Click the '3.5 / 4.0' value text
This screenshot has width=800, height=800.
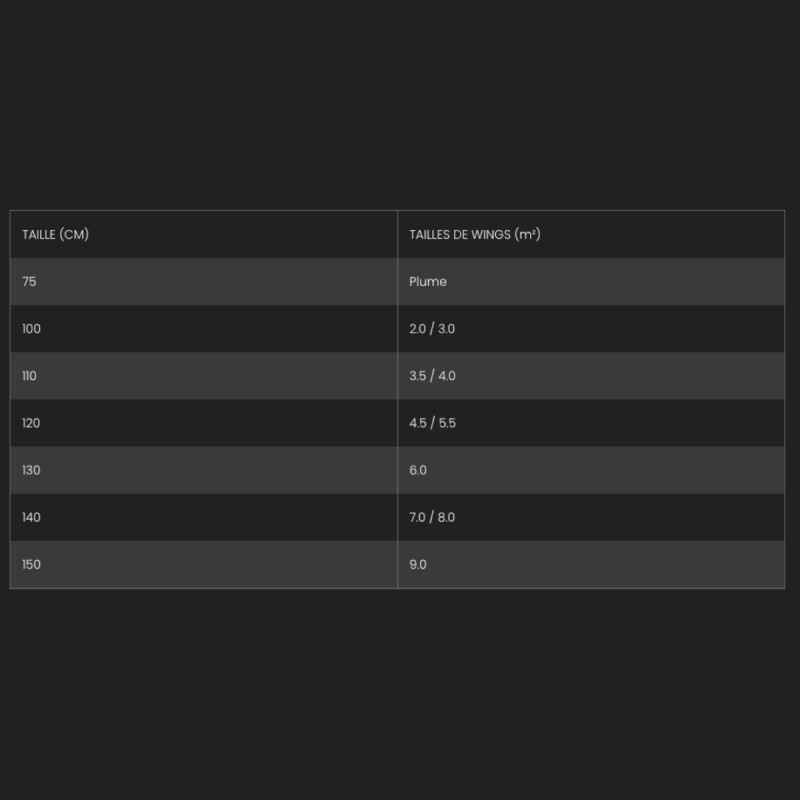[432, 376]
